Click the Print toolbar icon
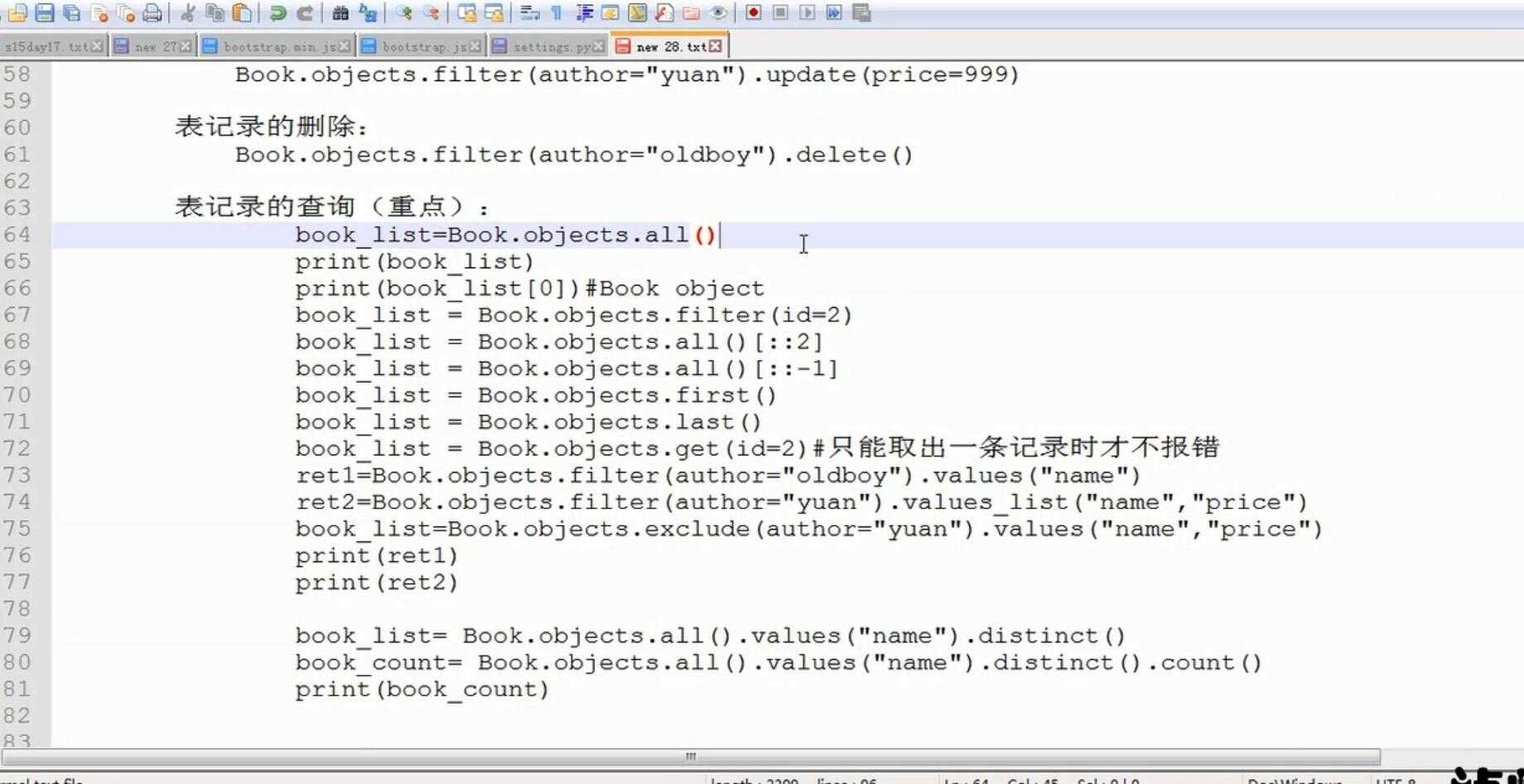1524x784 pixels. 152,12
